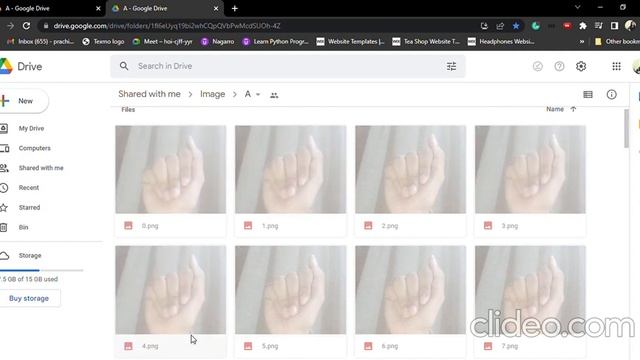Click storage usage progress bar
Screen dimensions: 640x360
coord(42,270)
